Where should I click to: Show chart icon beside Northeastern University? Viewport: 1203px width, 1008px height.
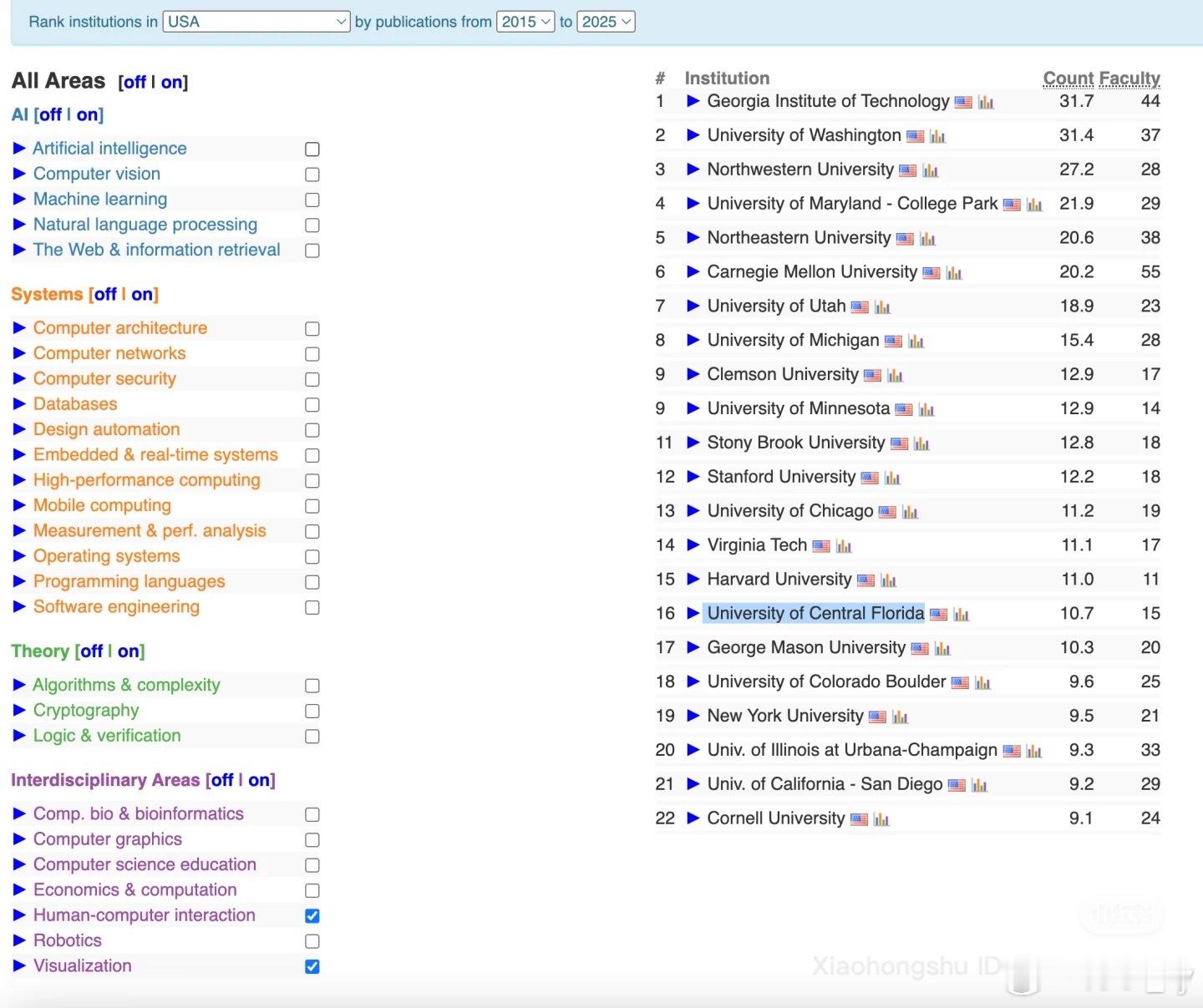click(x=927, y=240)
